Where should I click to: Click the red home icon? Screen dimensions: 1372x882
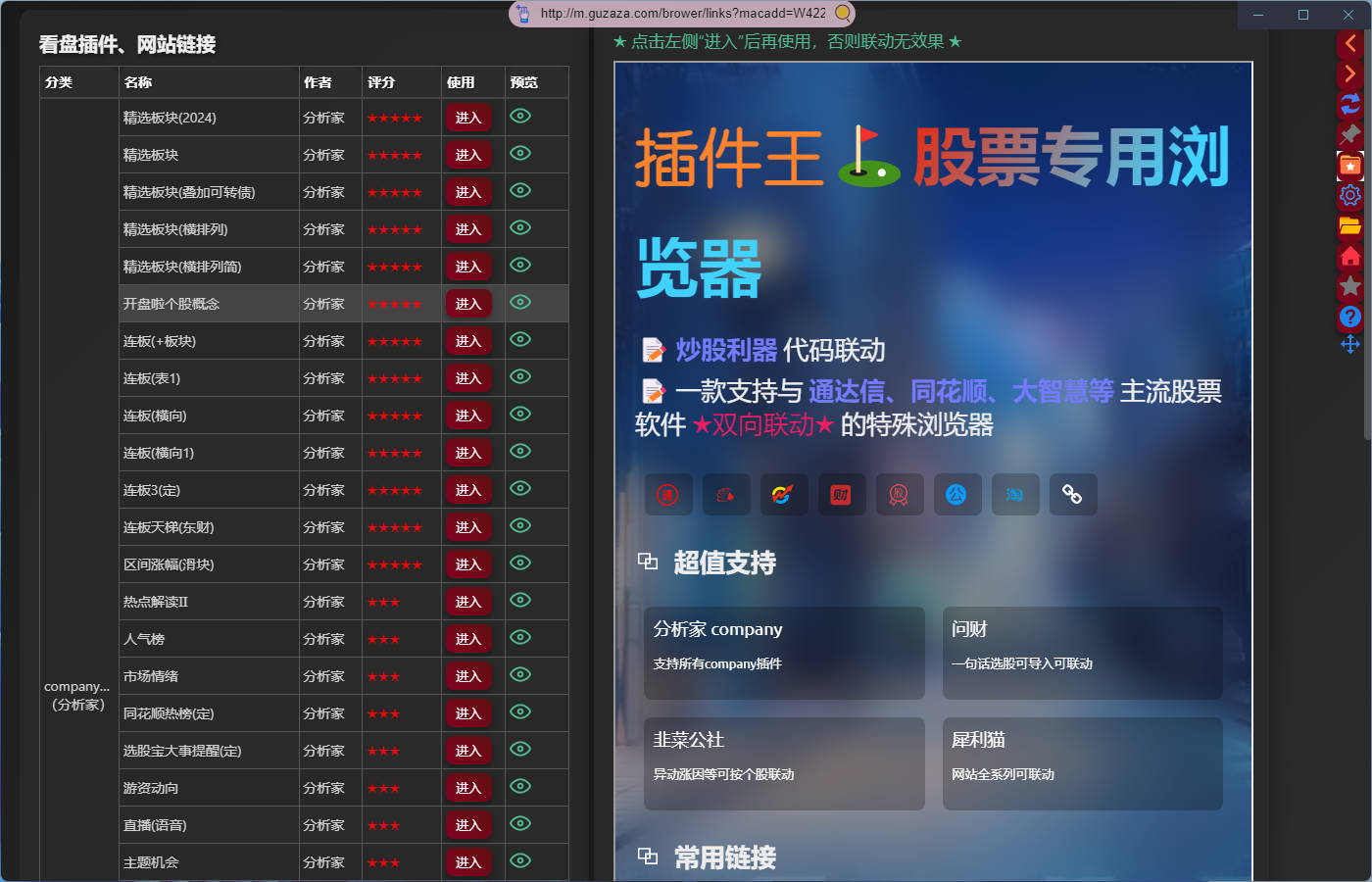[1350, 256]
